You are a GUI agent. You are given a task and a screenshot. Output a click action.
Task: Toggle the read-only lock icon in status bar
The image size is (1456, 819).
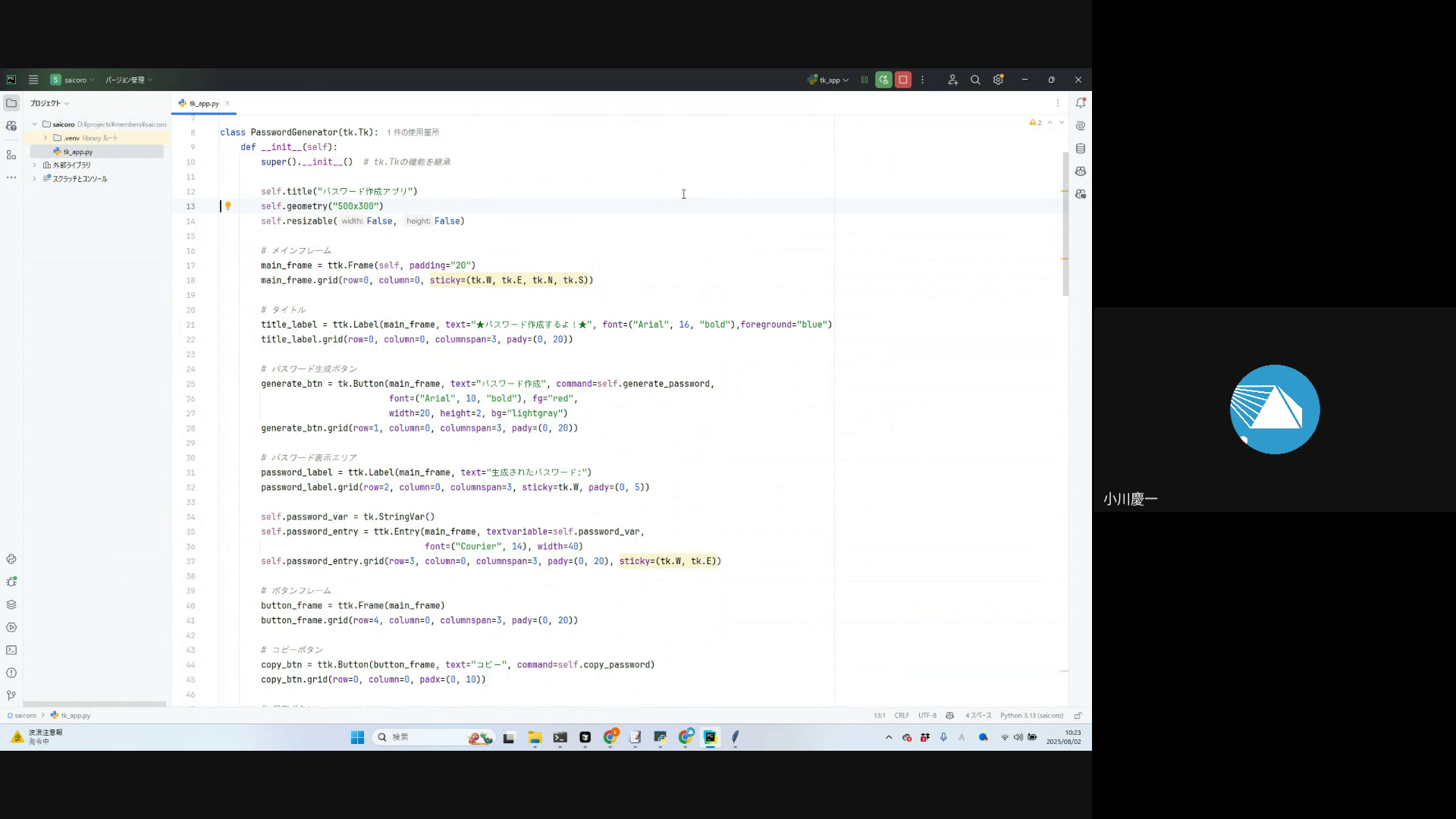pos(1078,715)
